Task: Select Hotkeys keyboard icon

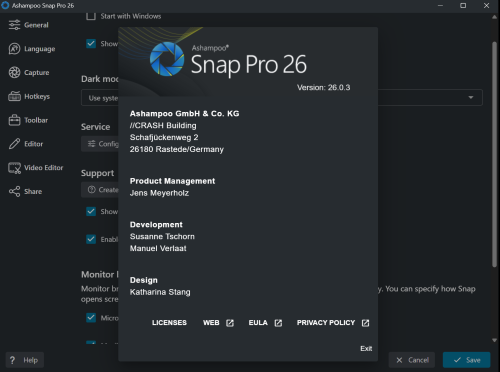Action: pyautogui.click(x=14, y=96)
